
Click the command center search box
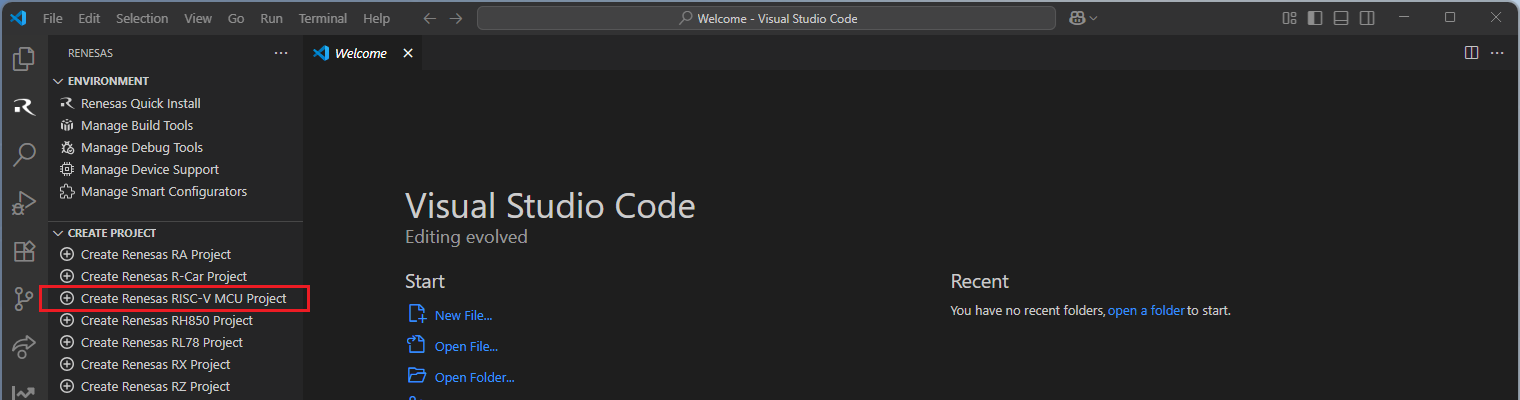767,18
